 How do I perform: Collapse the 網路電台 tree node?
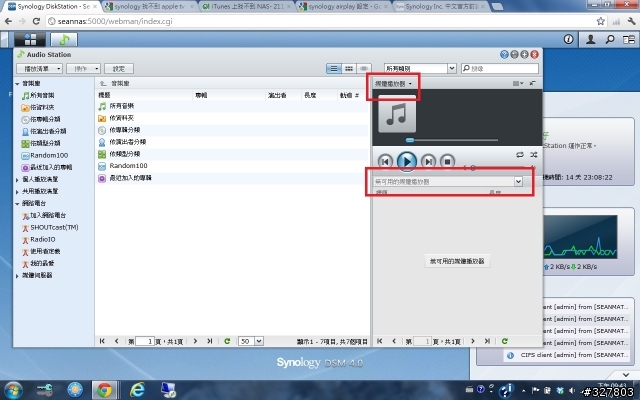coord(17,203)
